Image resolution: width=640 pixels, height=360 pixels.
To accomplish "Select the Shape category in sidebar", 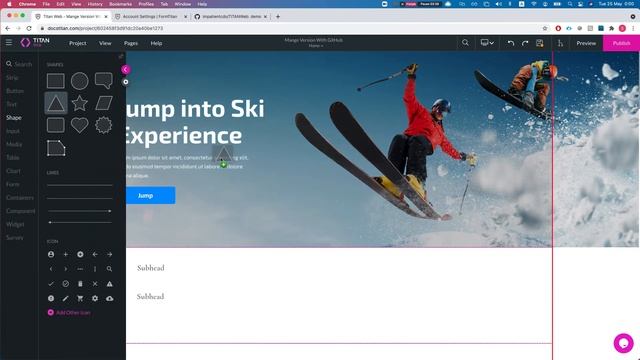I will pyautogui.click(x=14, y=118).
